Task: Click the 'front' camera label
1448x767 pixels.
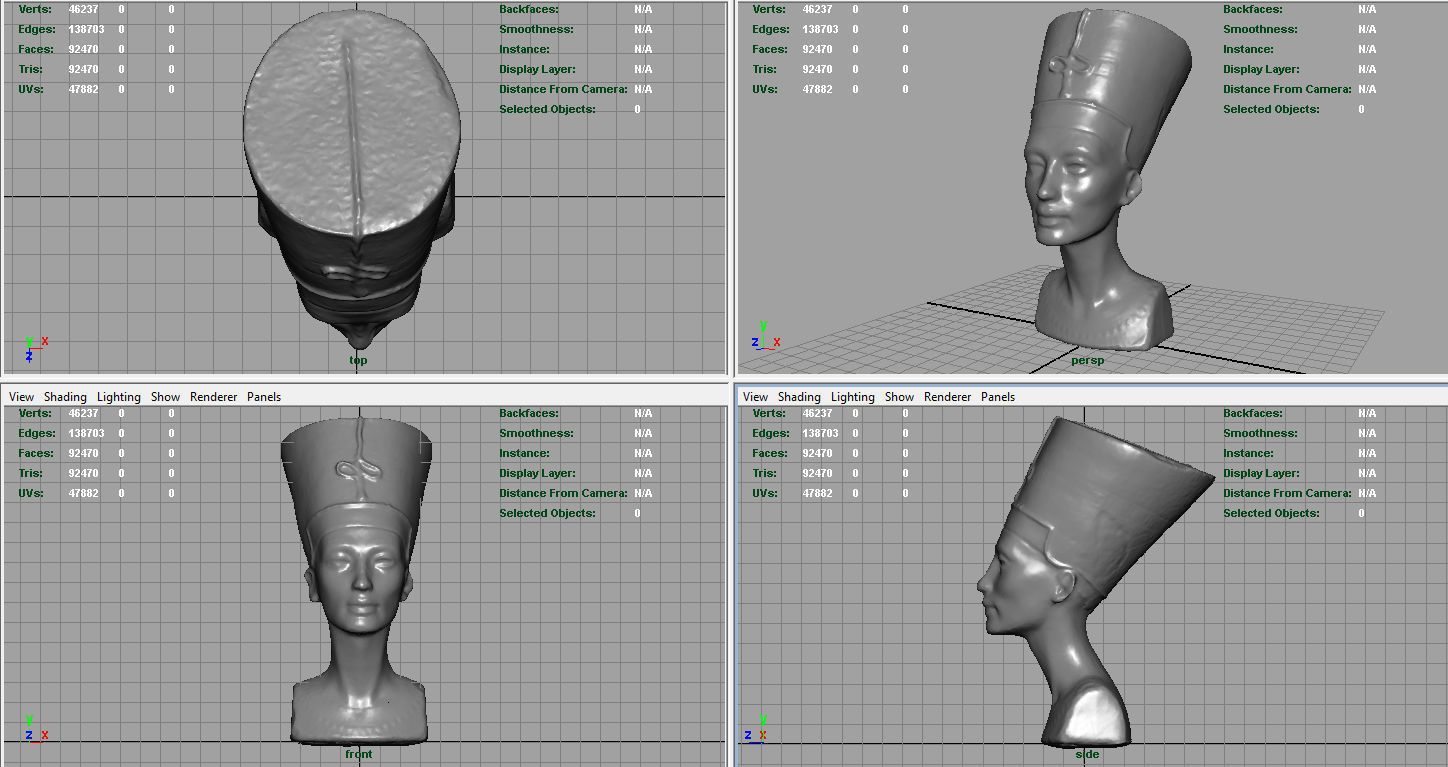Action: click(x=358, y=754)
